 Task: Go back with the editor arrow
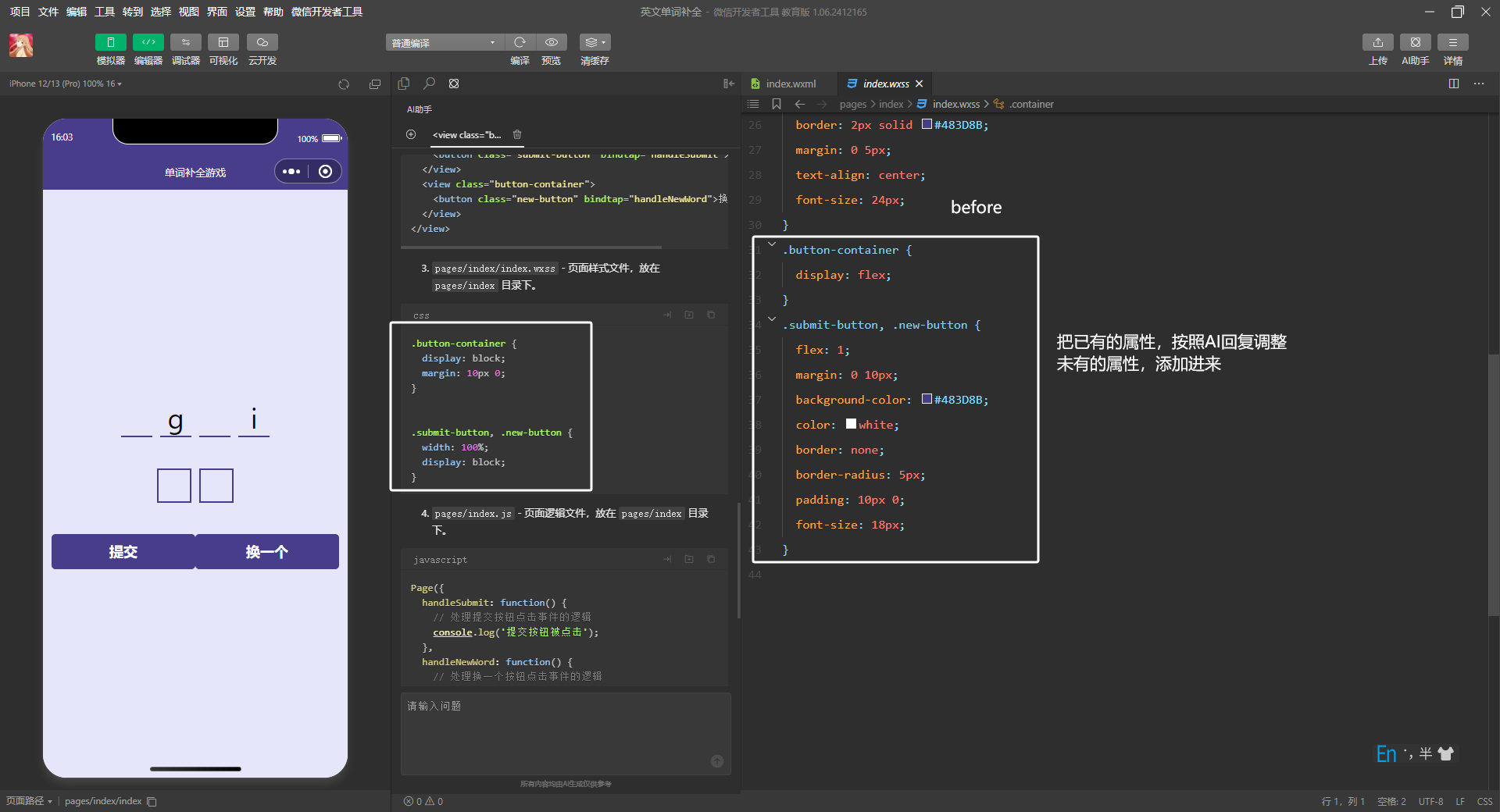(800, 104)
